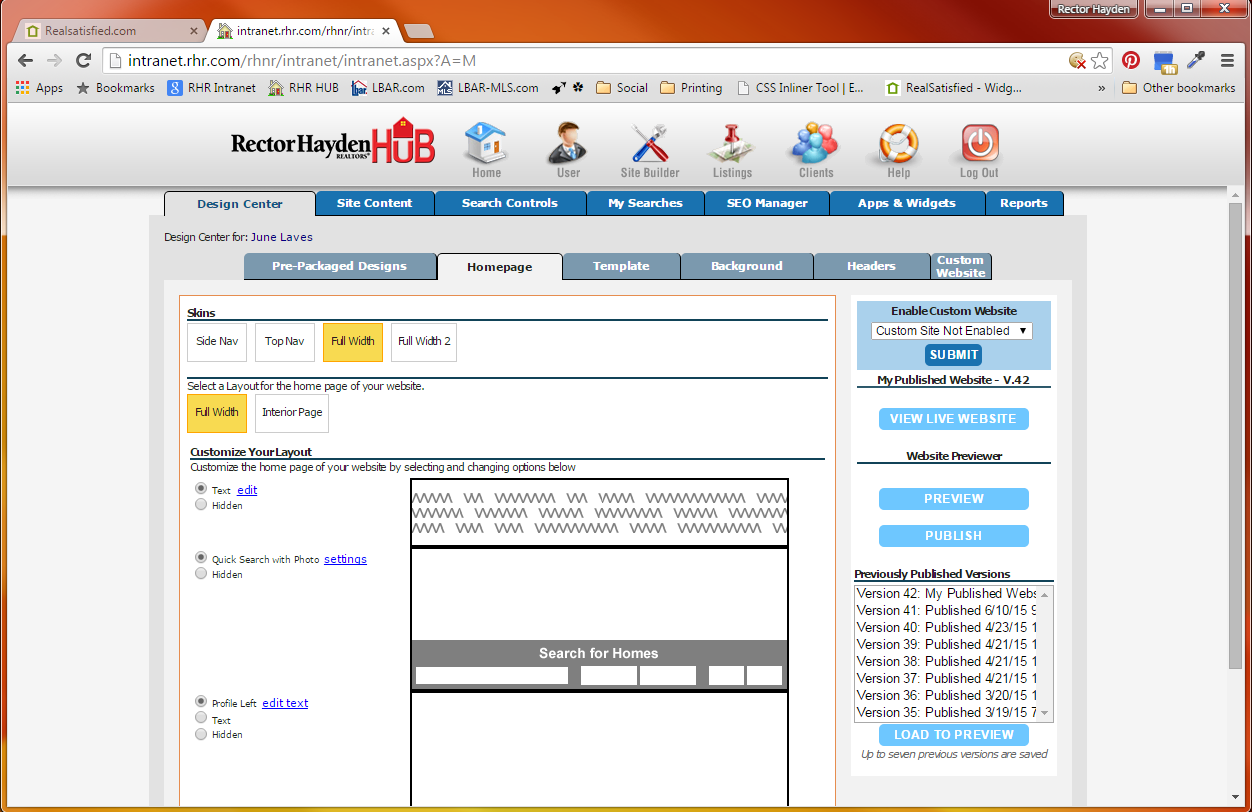Click the eyedropper extension icon
The height and width of the screenshot is (812, 1252).
(1196, 60)
